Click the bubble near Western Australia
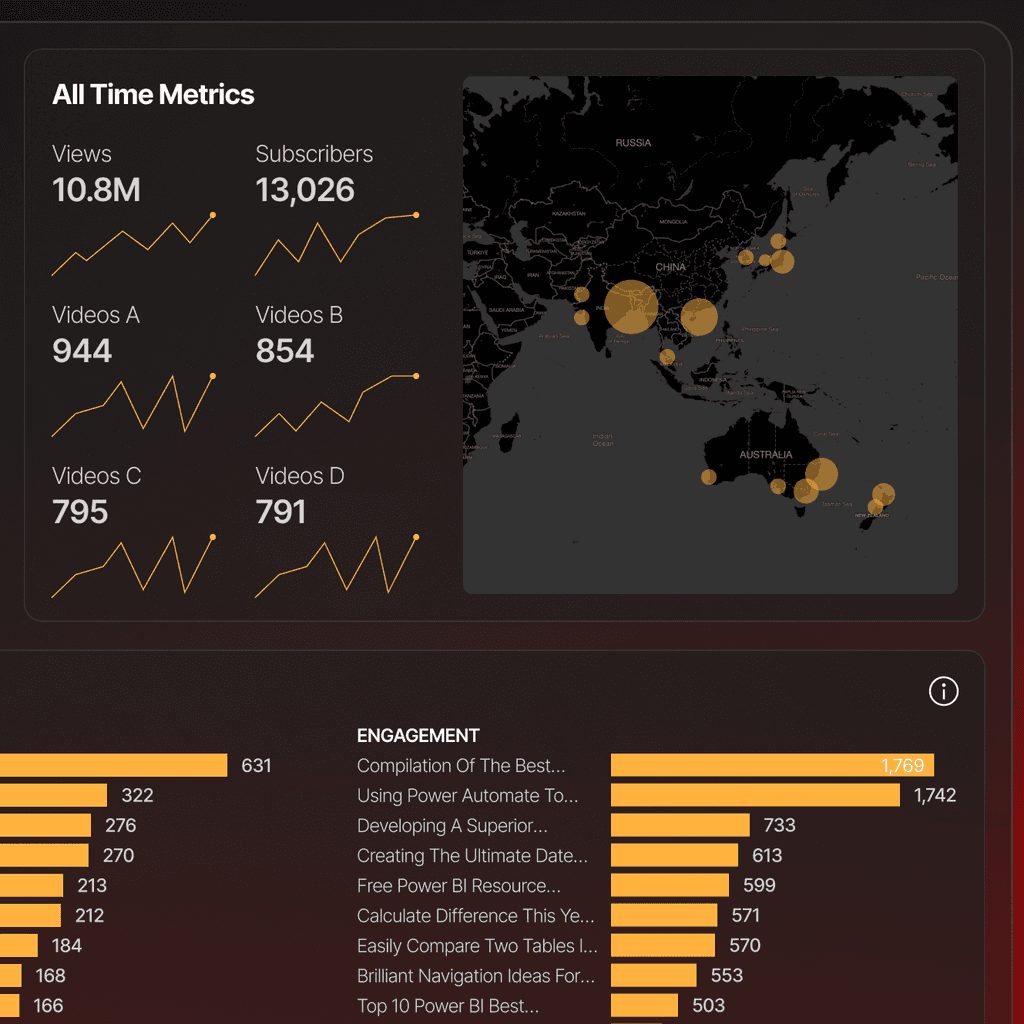The image size is (1024, 1024). 708,477
